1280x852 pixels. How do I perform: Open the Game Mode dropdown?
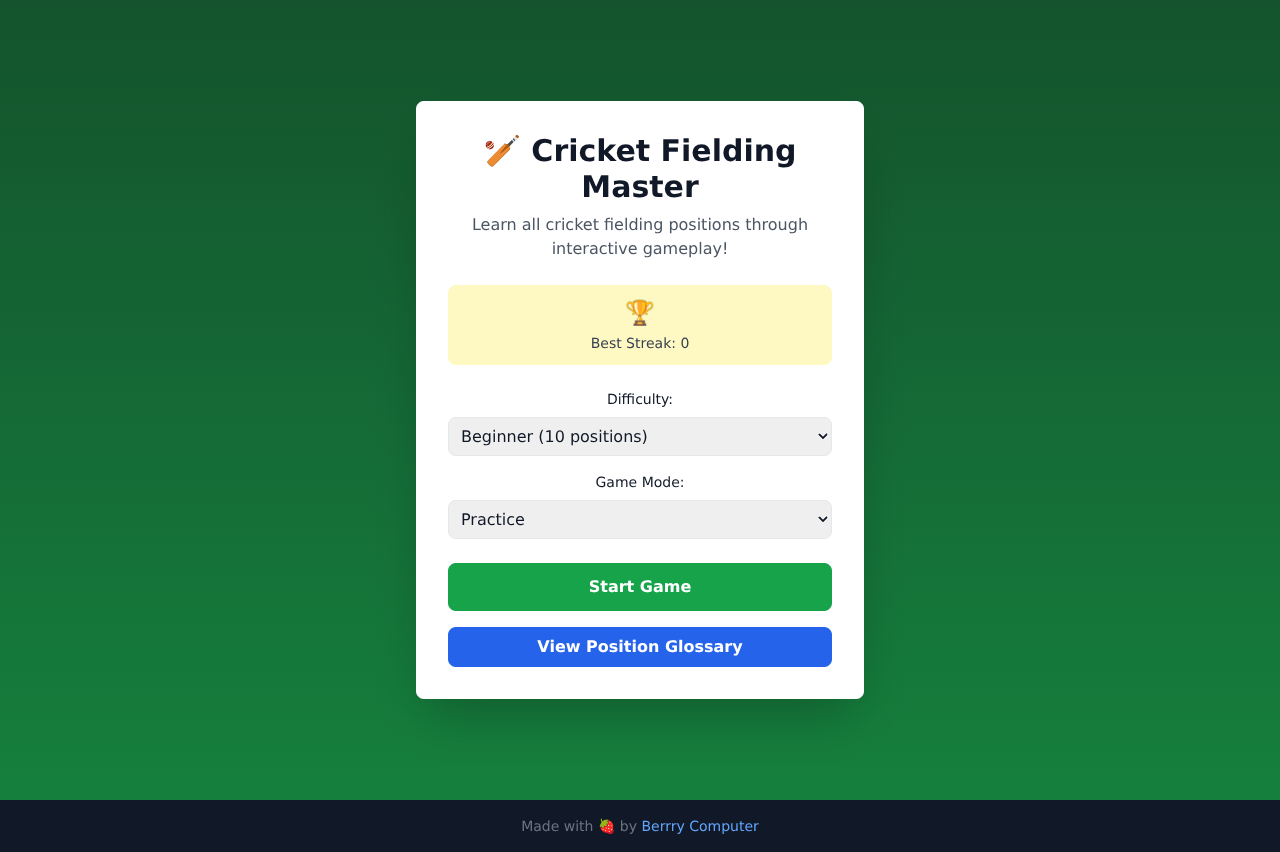pyautogui.click(x=639, y=519)
